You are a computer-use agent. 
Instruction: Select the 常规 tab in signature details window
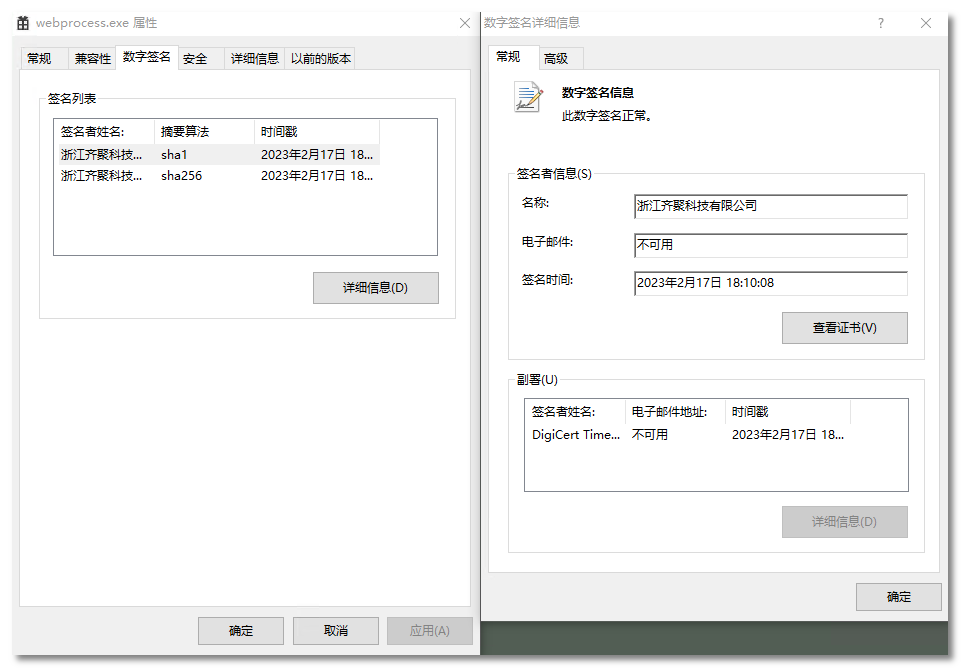pyautogui.click(x=509, y=58)
